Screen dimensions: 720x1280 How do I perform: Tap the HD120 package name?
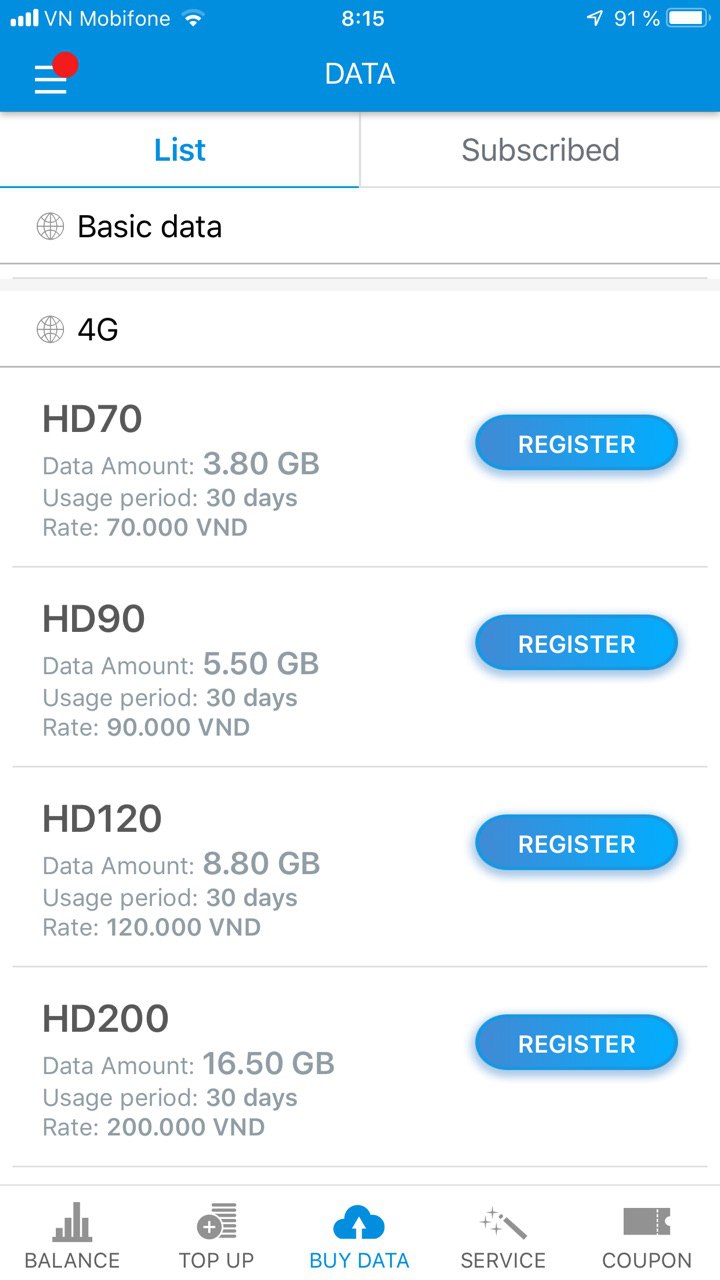(x=102, y=819)
